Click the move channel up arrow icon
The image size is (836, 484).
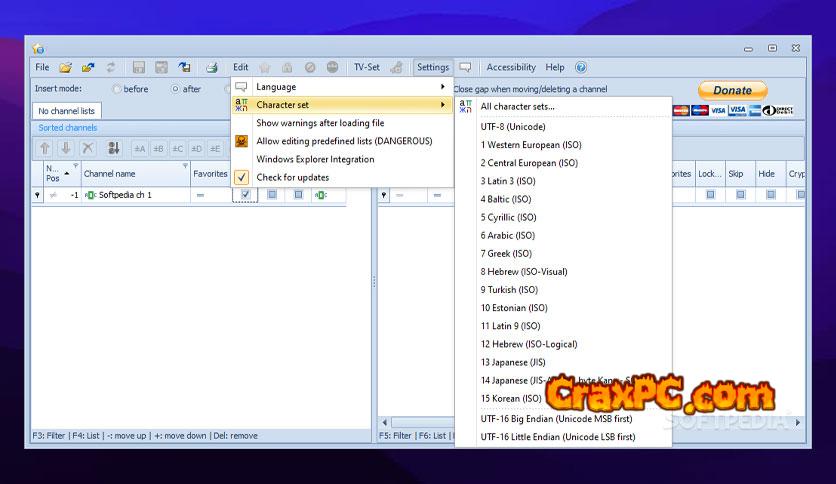pos(45,148)
